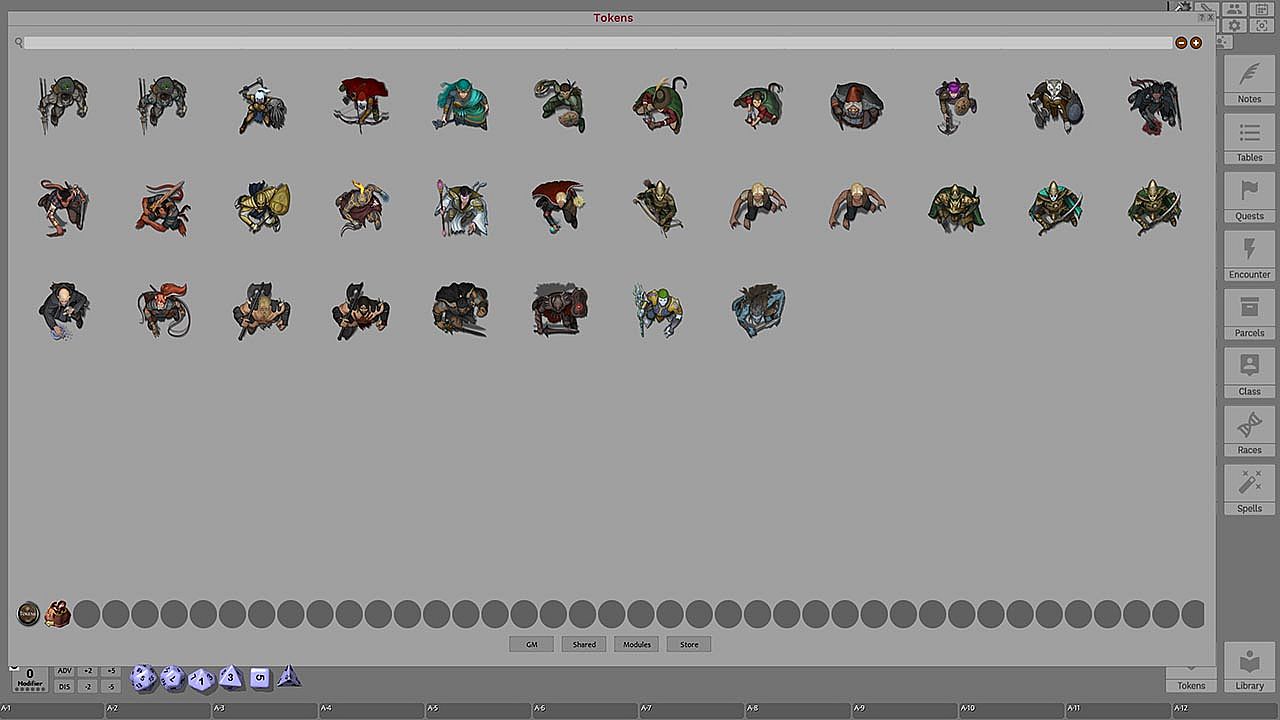1280x720 pixels.
Task: Click the Store button
Action: point(689,644)
